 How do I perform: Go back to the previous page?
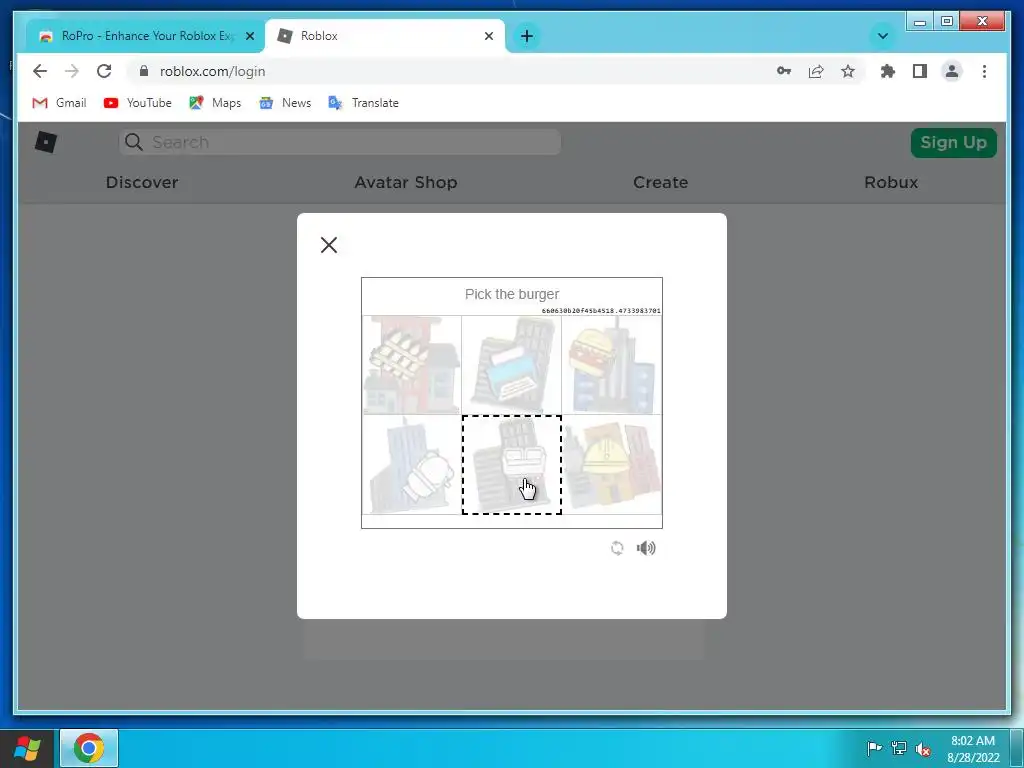pyautogui.click(x=40, y=71)
